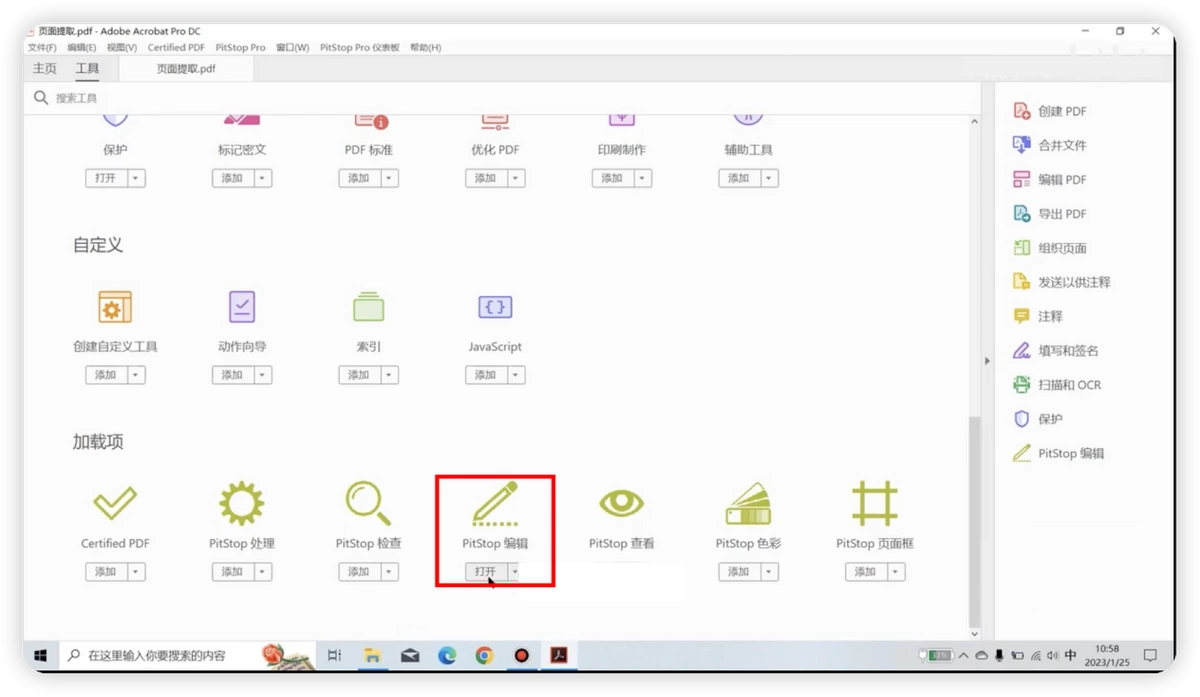Click the PitStop 检查 magnifier icon
This screenshot has height=697, width=1200.
tap(368, 503)
